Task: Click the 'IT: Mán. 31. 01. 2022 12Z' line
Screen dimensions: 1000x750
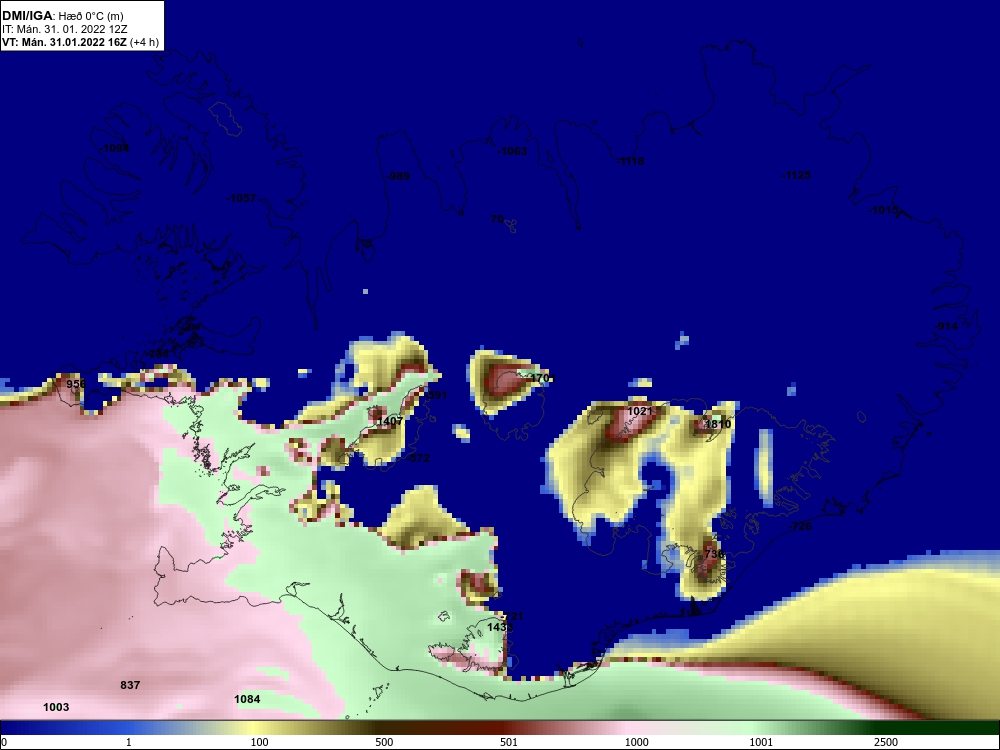Action: point(64,29)
